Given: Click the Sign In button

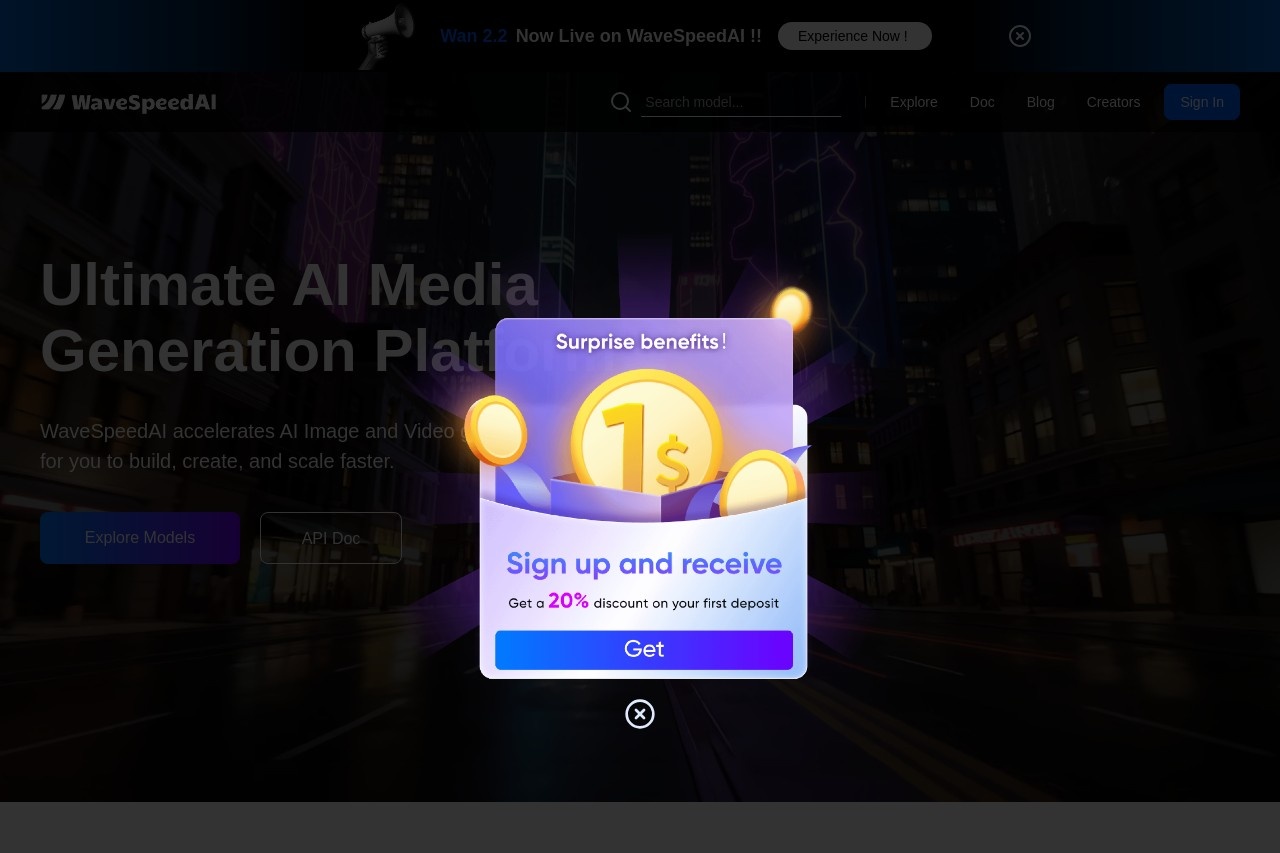Looking at the screenshot, I should [x=1202, y=102].
